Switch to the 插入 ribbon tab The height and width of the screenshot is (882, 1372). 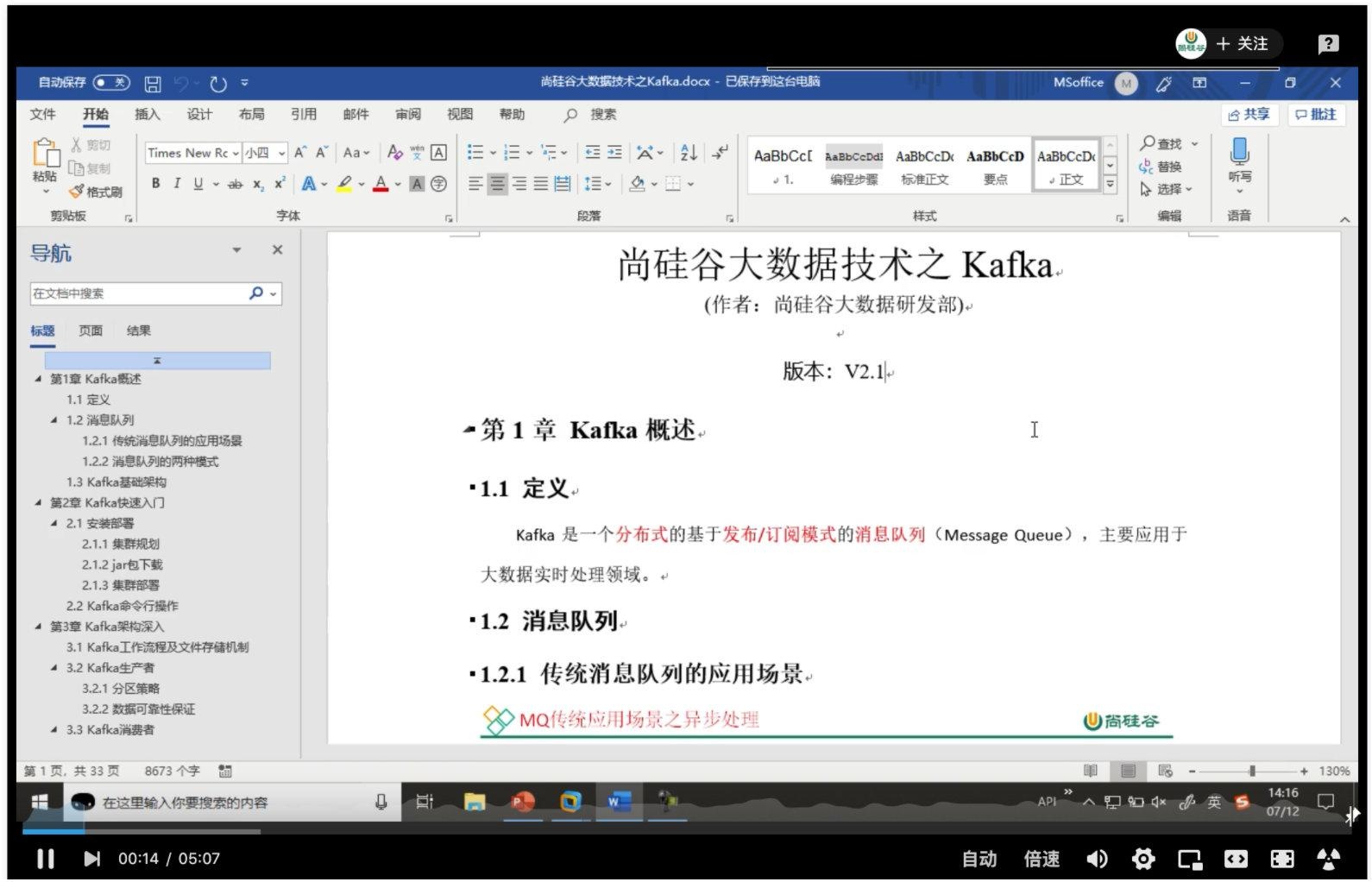coord(148,115)
